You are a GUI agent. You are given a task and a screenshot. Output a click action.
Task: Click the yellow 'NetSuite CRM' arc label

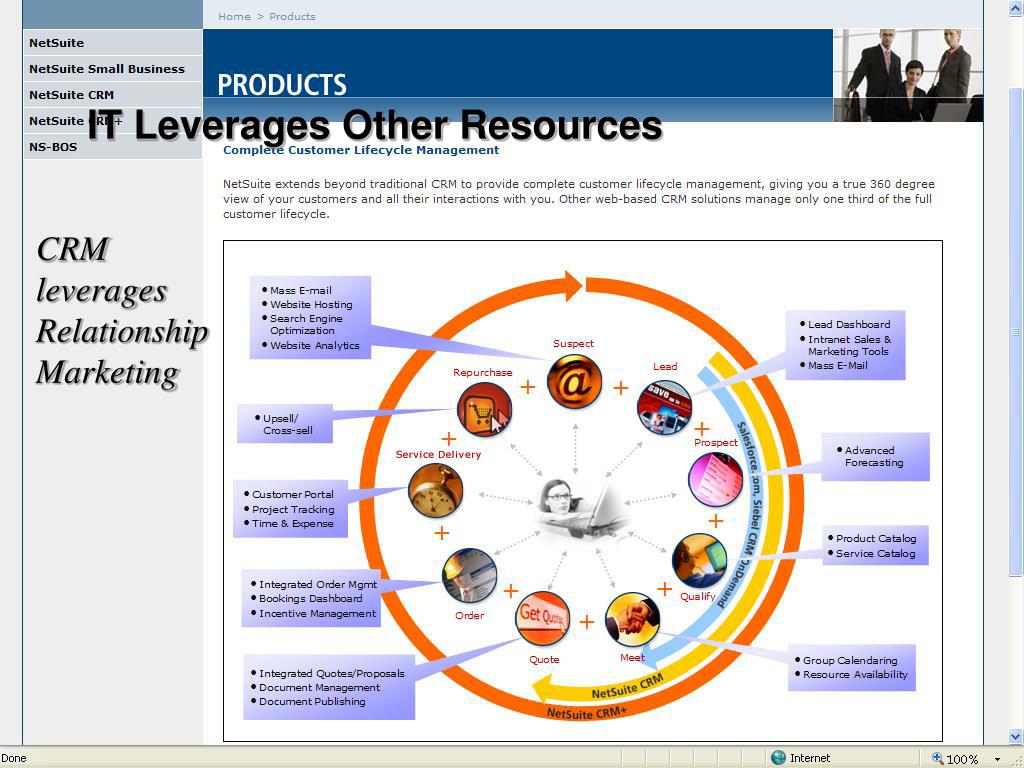click(x=627, y=686)
